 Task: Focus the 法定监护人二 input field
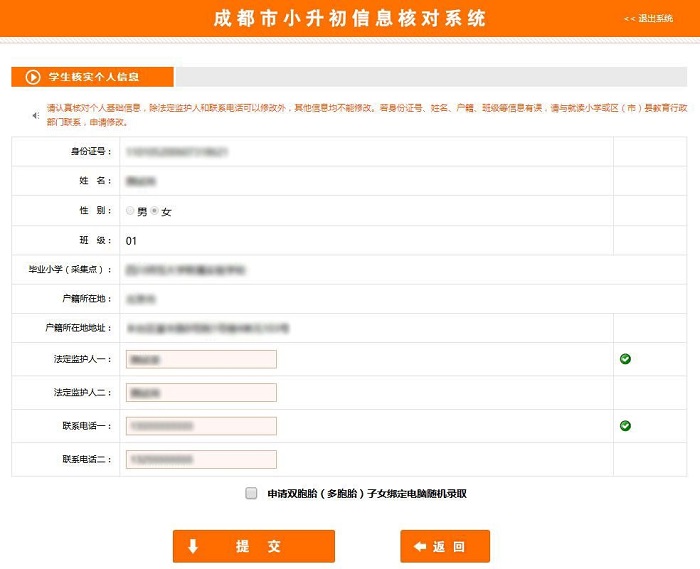[x=201, y=392]
